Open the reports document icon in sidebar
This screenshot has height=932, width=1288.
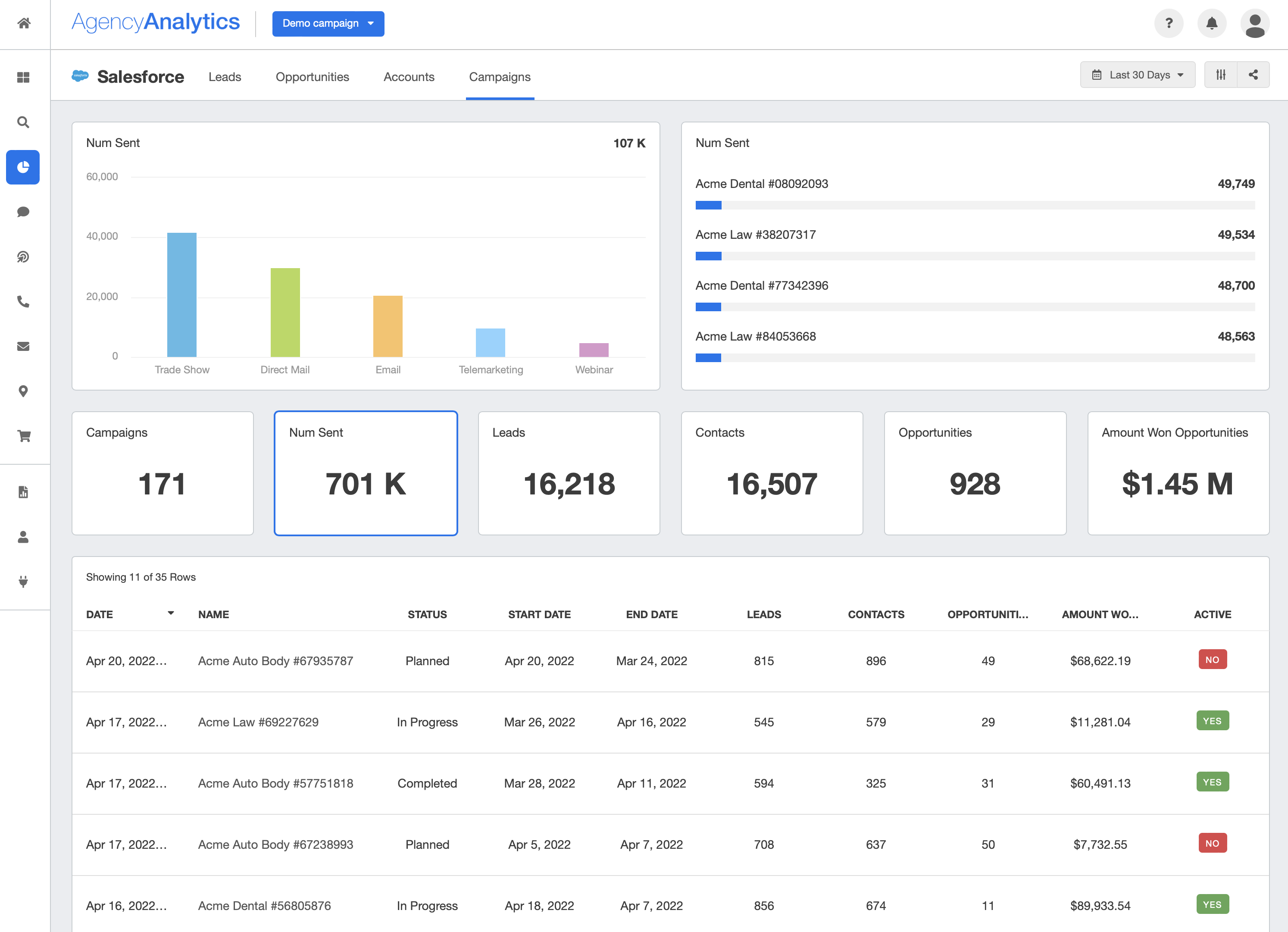tap(23, 492)
